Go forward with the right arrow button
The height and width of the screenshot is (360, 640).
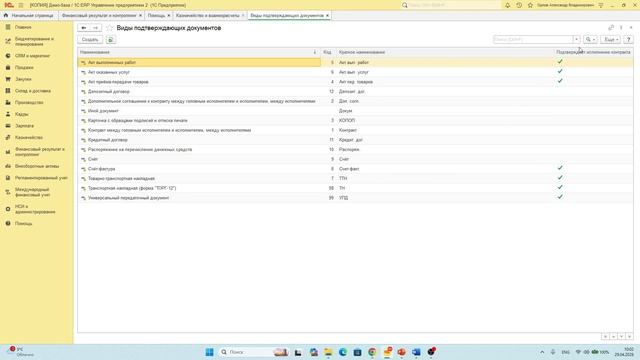point(96,28)
